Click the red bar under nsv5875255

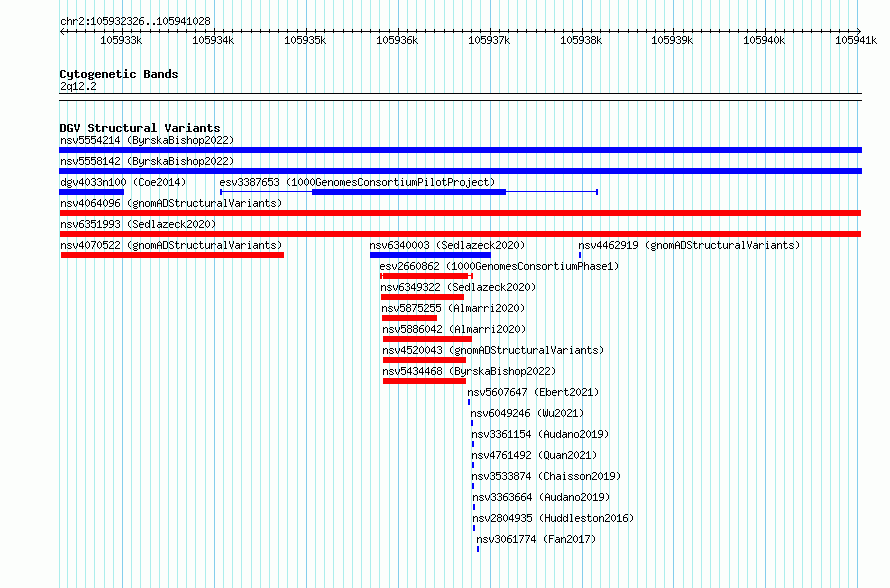pyautogui.click(x=409, y=318)
